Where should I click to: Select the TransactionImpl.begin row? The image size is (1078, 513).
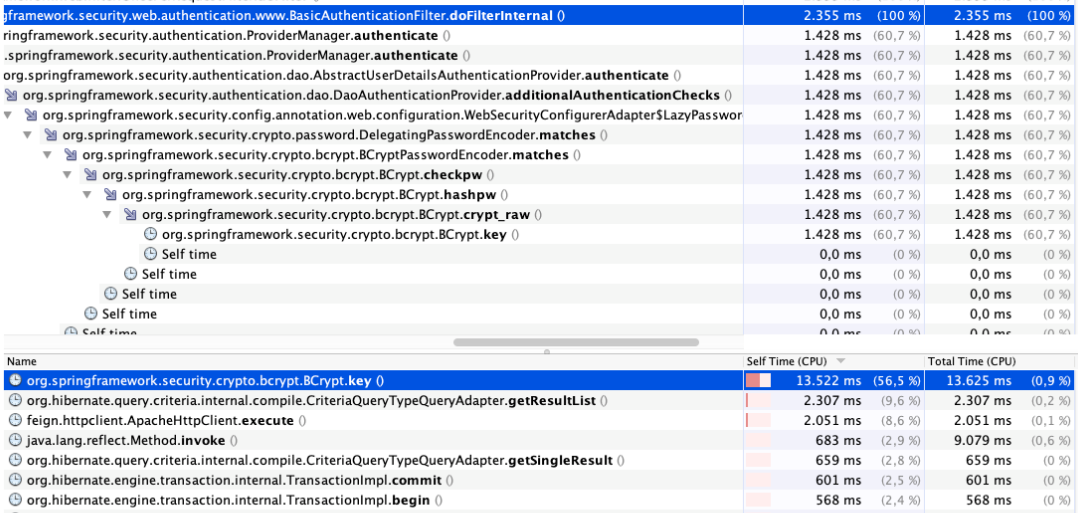point(539,500)
